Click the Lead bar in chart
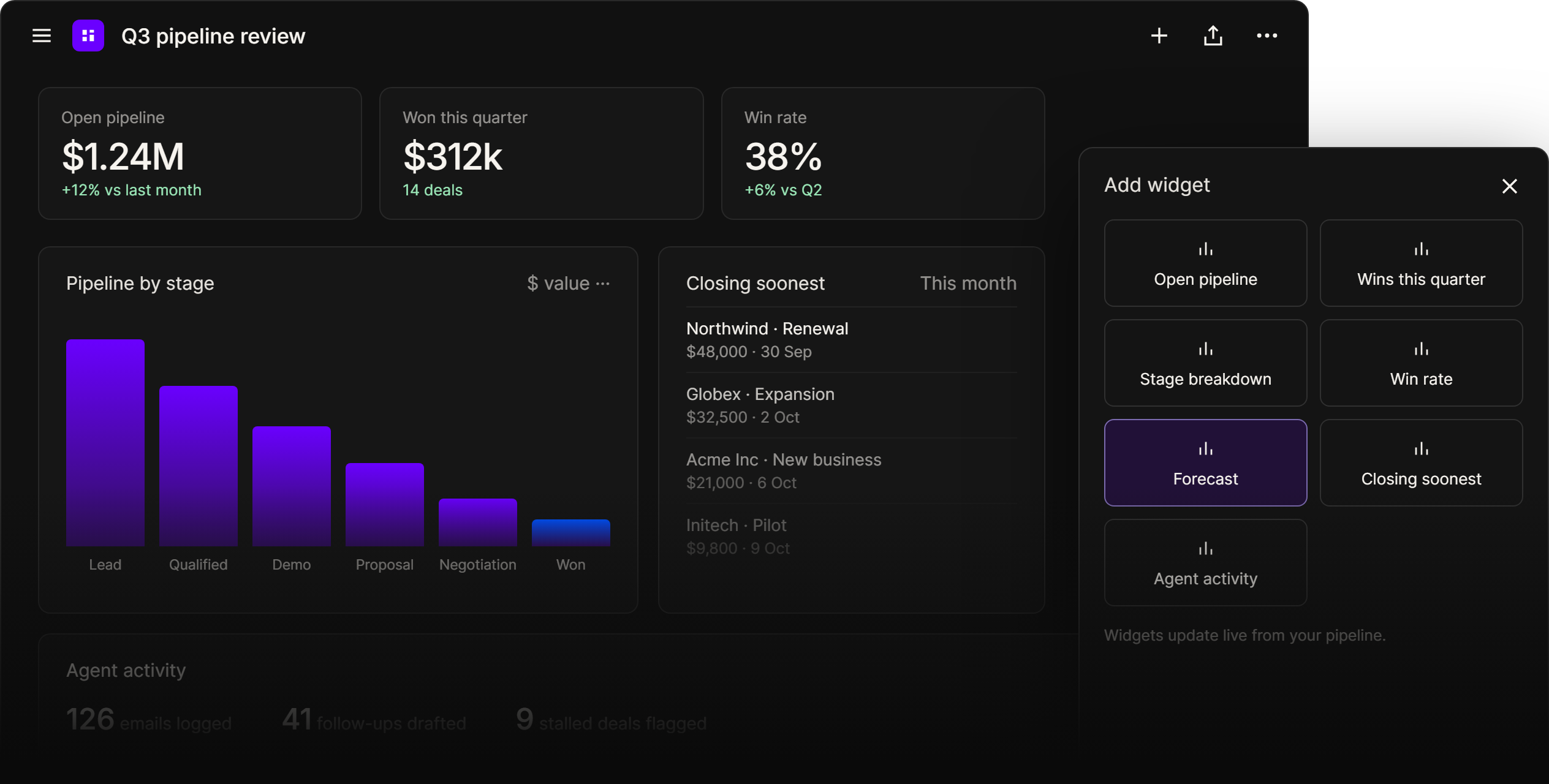This screenshot has width=1549, height=784. pyautogui.click(x=105, y=443)
